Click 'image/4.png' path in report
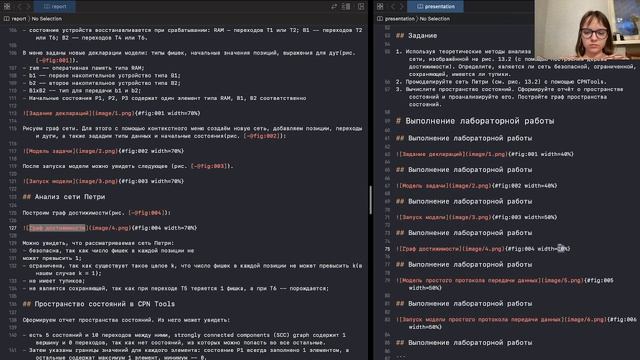This screenshot has width=640, height=360. coord(110,228)
